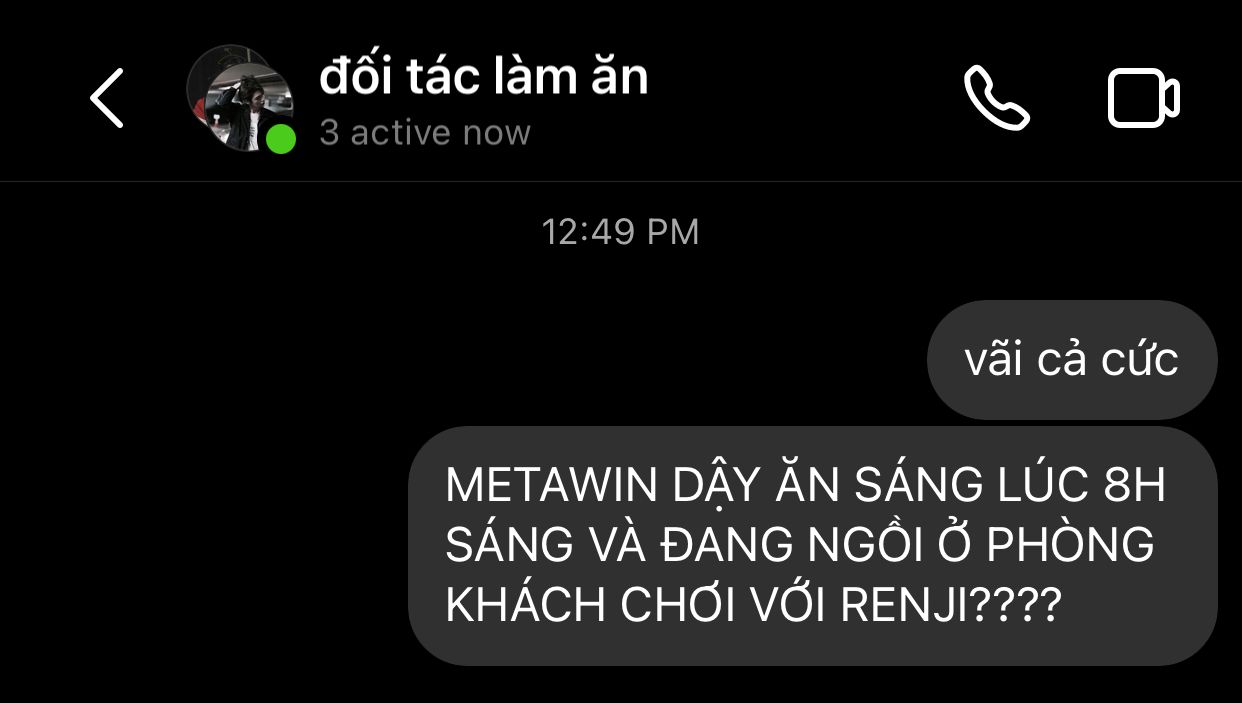
Task: Start a video call with camera icon
Action: (1143, 98)
